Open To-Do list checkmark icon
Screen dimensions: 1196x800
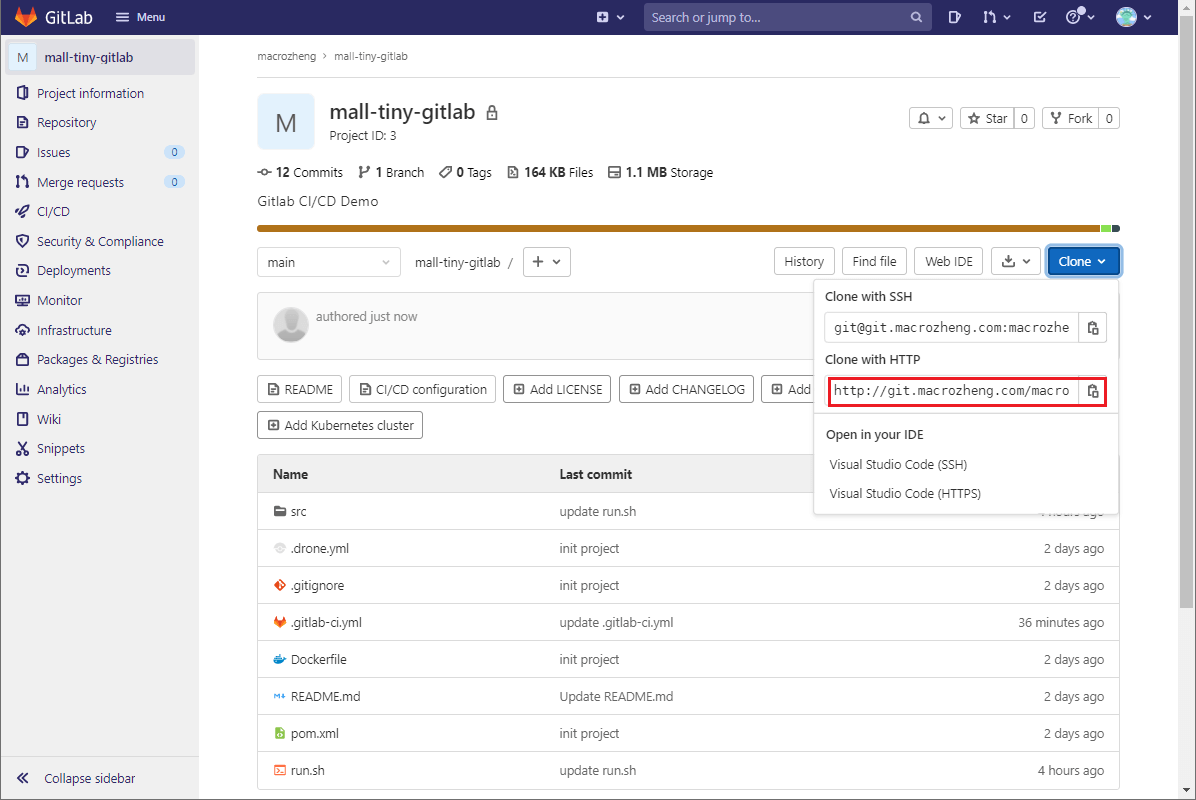[1040, 17]
